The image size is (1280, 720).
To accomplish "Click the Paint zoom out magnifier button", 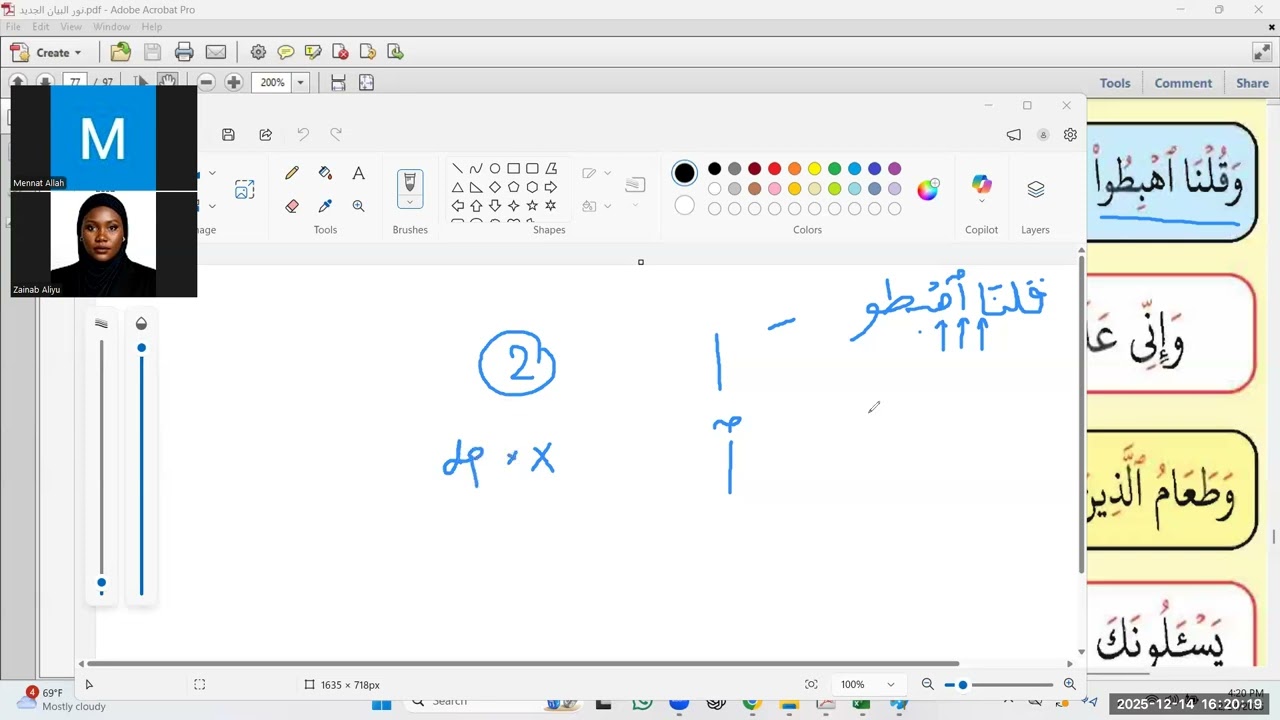I will click(x=927, y=684).
